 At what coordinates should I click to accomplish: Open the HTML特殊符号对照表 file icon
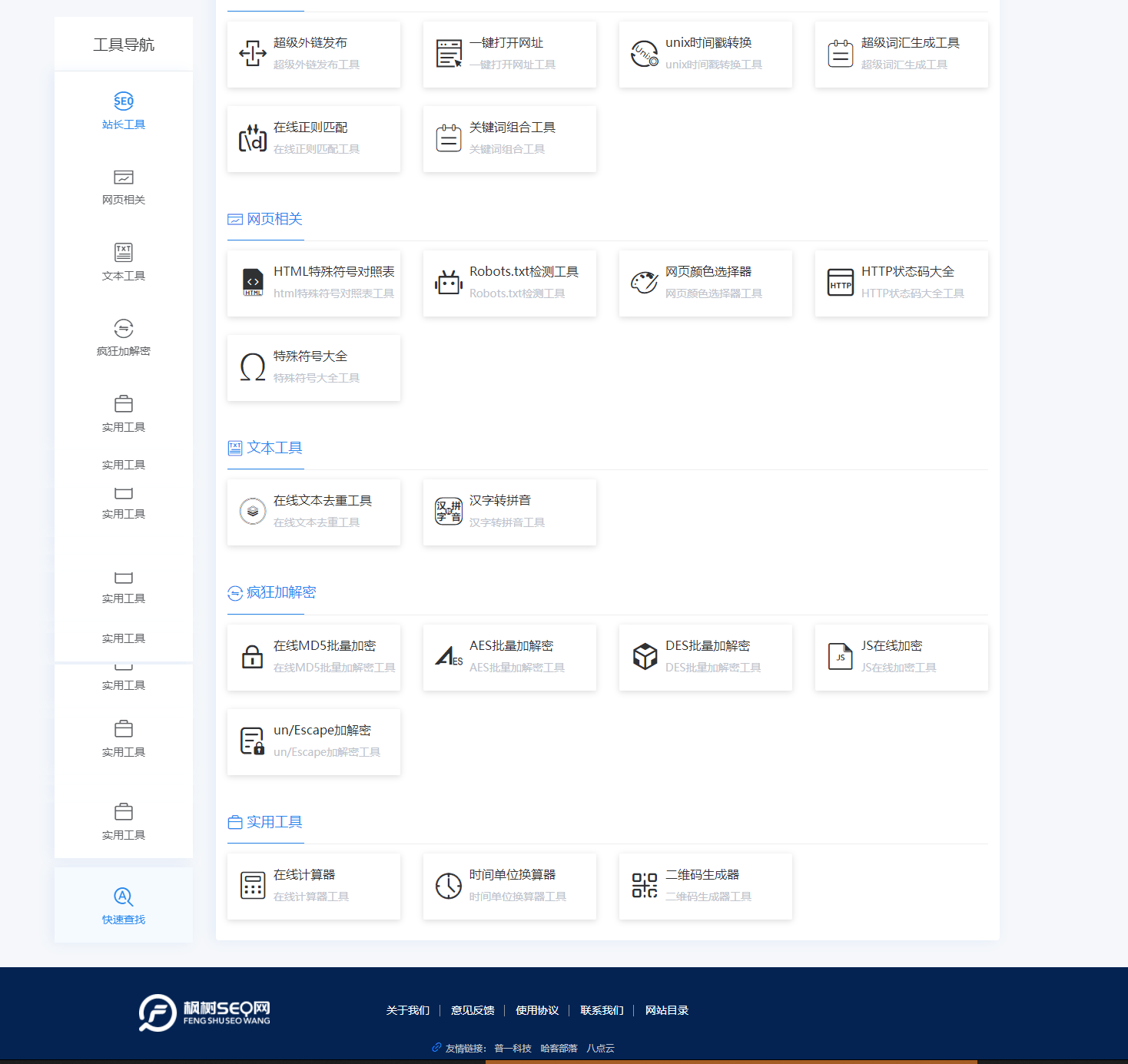pyautogui.click(x=253, y=283)
